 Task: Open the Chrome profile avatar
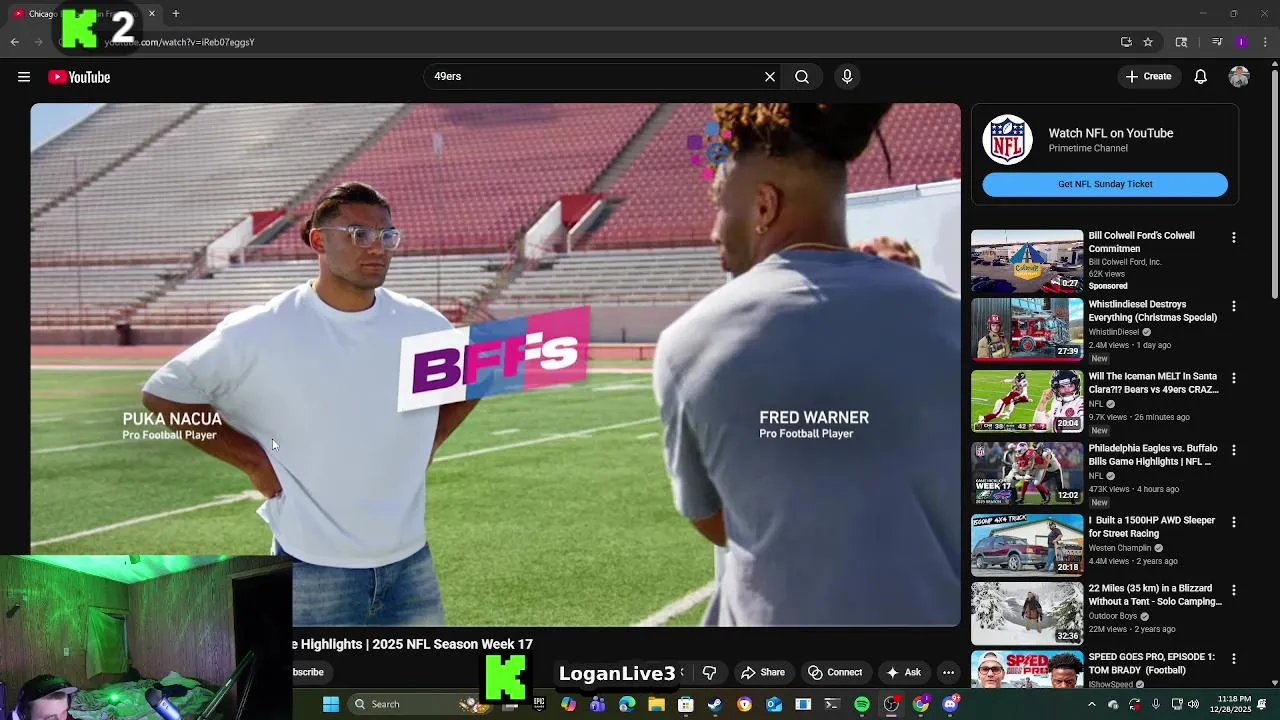point(1241,42)
